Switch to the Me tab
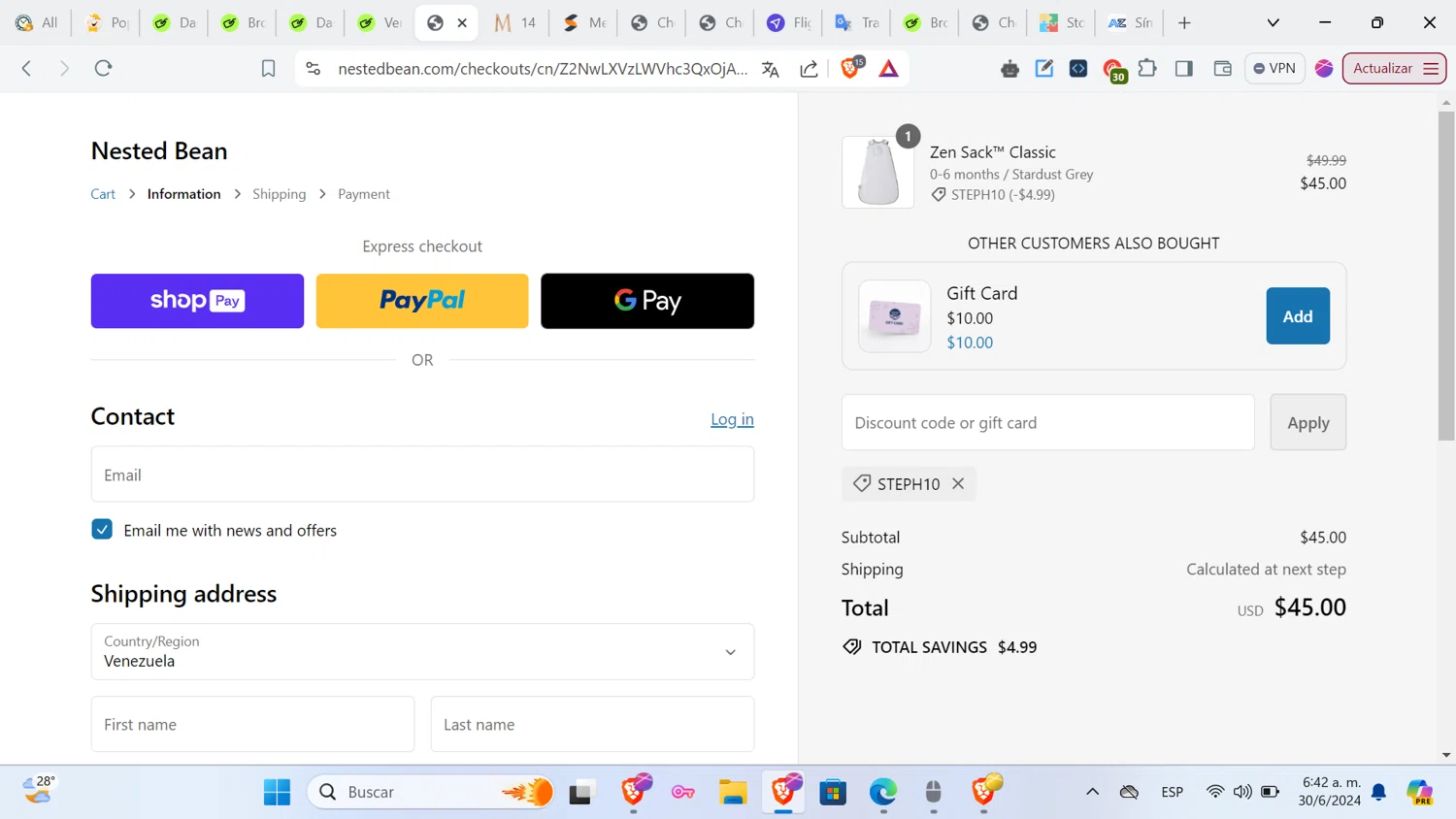The height and width of the screenshot is (819, 1456). coord(584,22)
